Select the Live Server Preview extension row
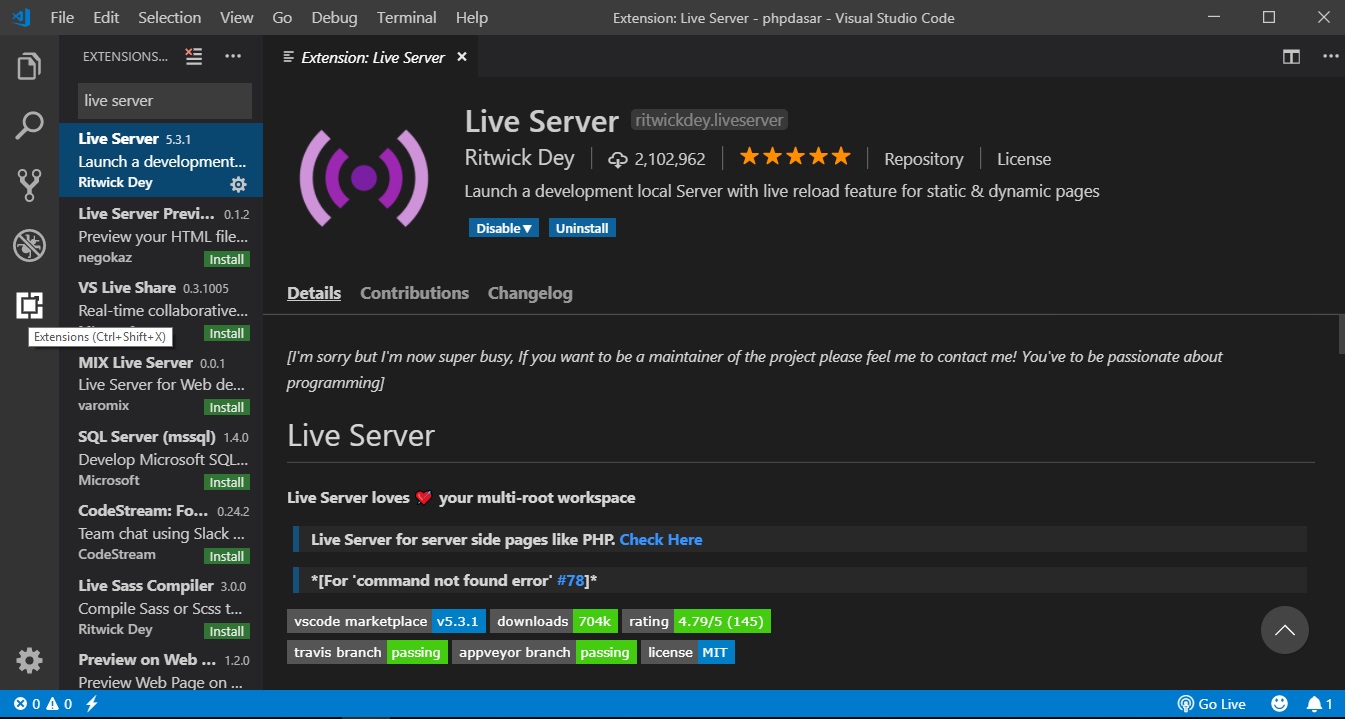Screen dimensions: 1346x720 point(161,235)
